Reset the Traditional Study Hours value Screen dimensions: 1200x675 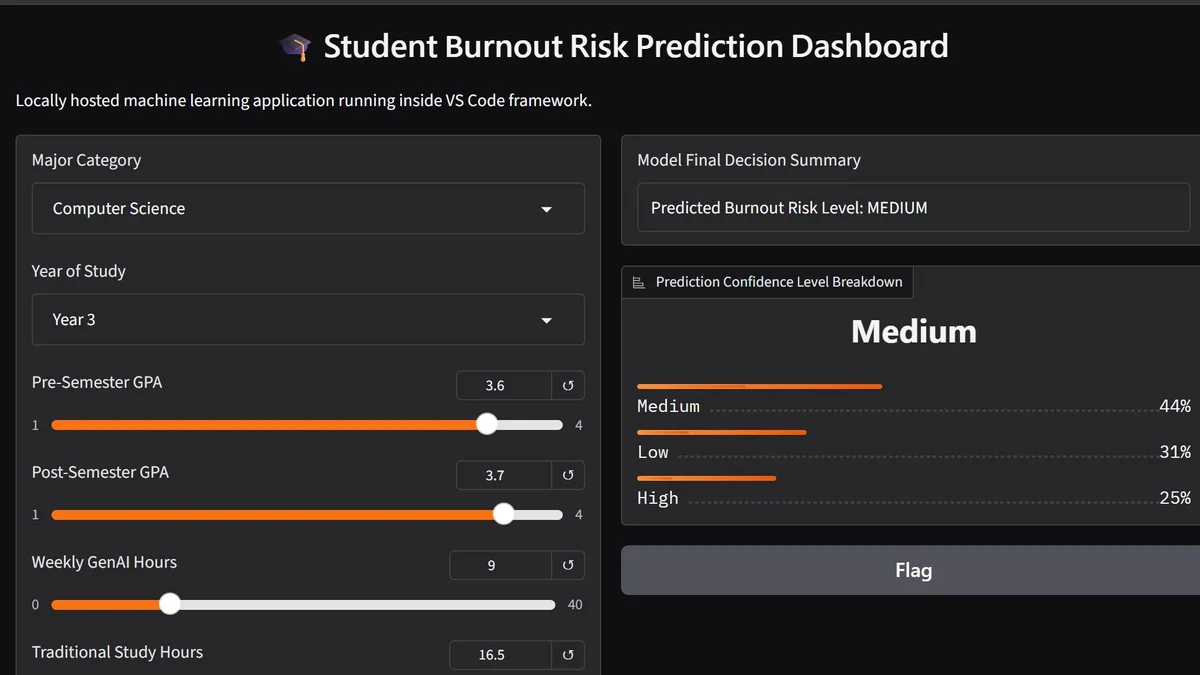568,655
